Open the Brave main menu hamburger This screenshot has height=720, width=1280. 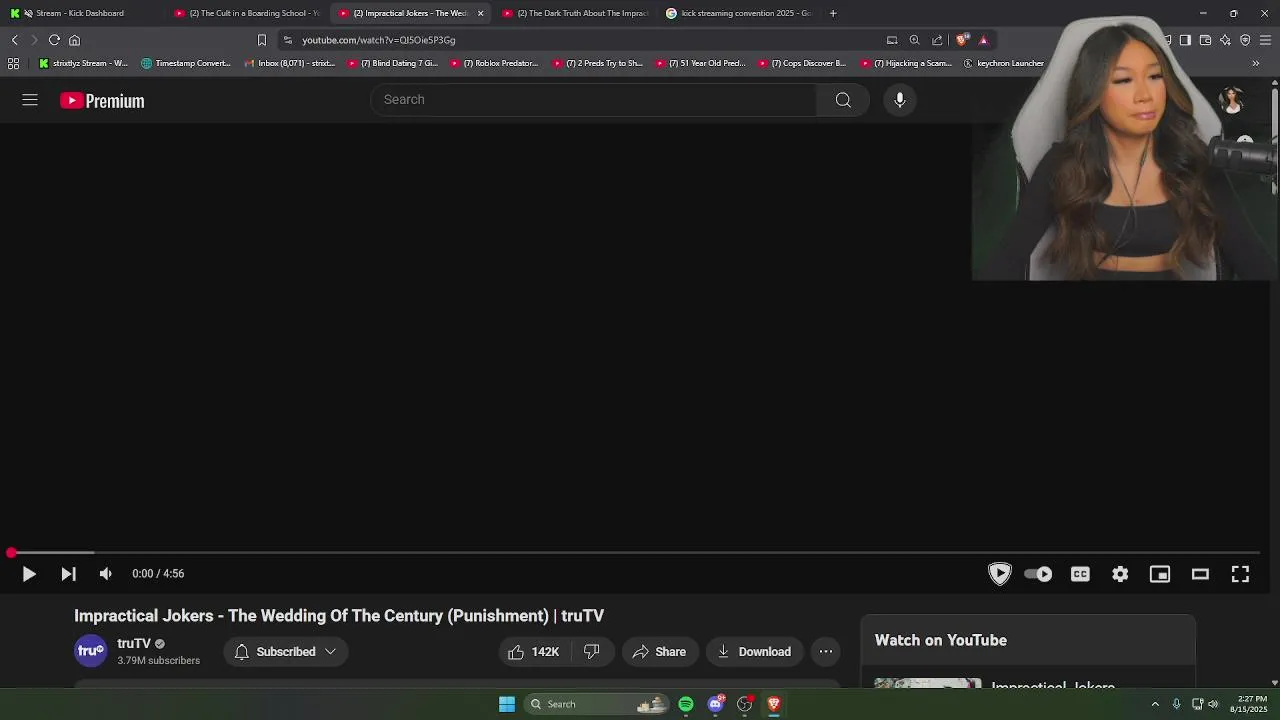[x=1265, y=40]
